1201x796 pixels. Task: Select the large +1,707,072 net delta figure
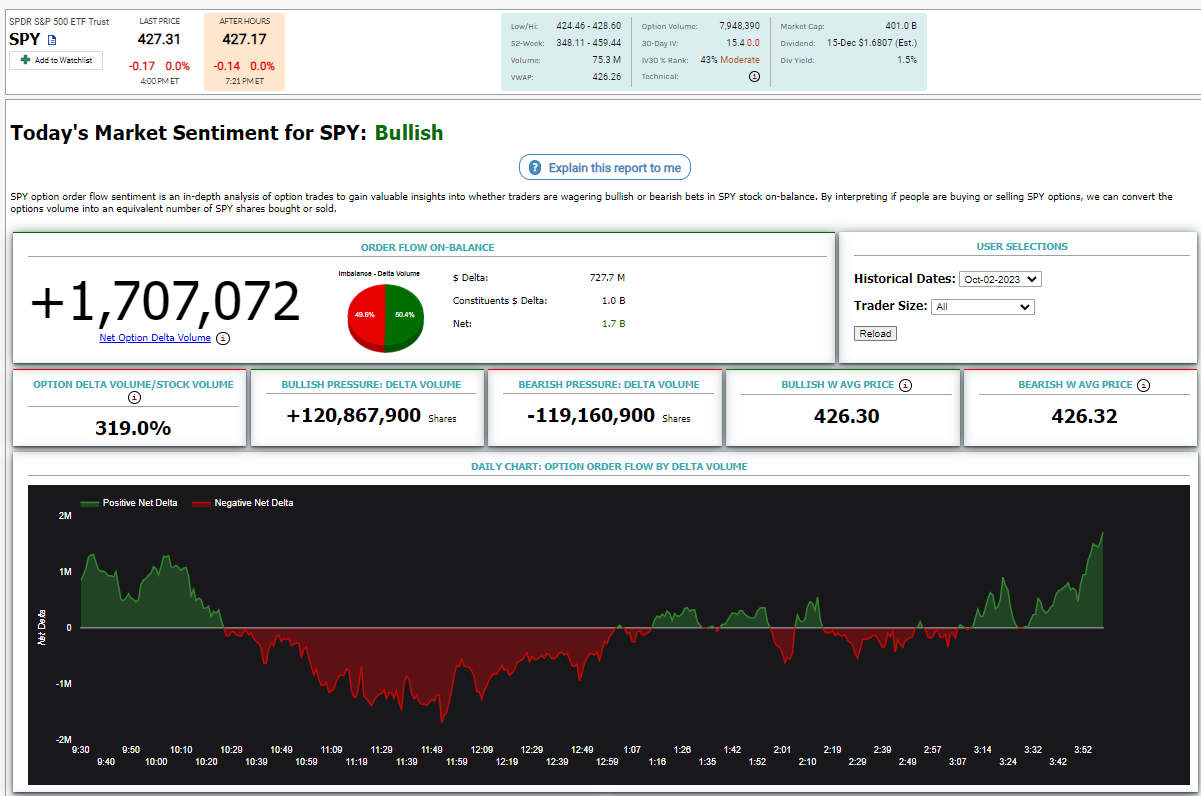165,301
